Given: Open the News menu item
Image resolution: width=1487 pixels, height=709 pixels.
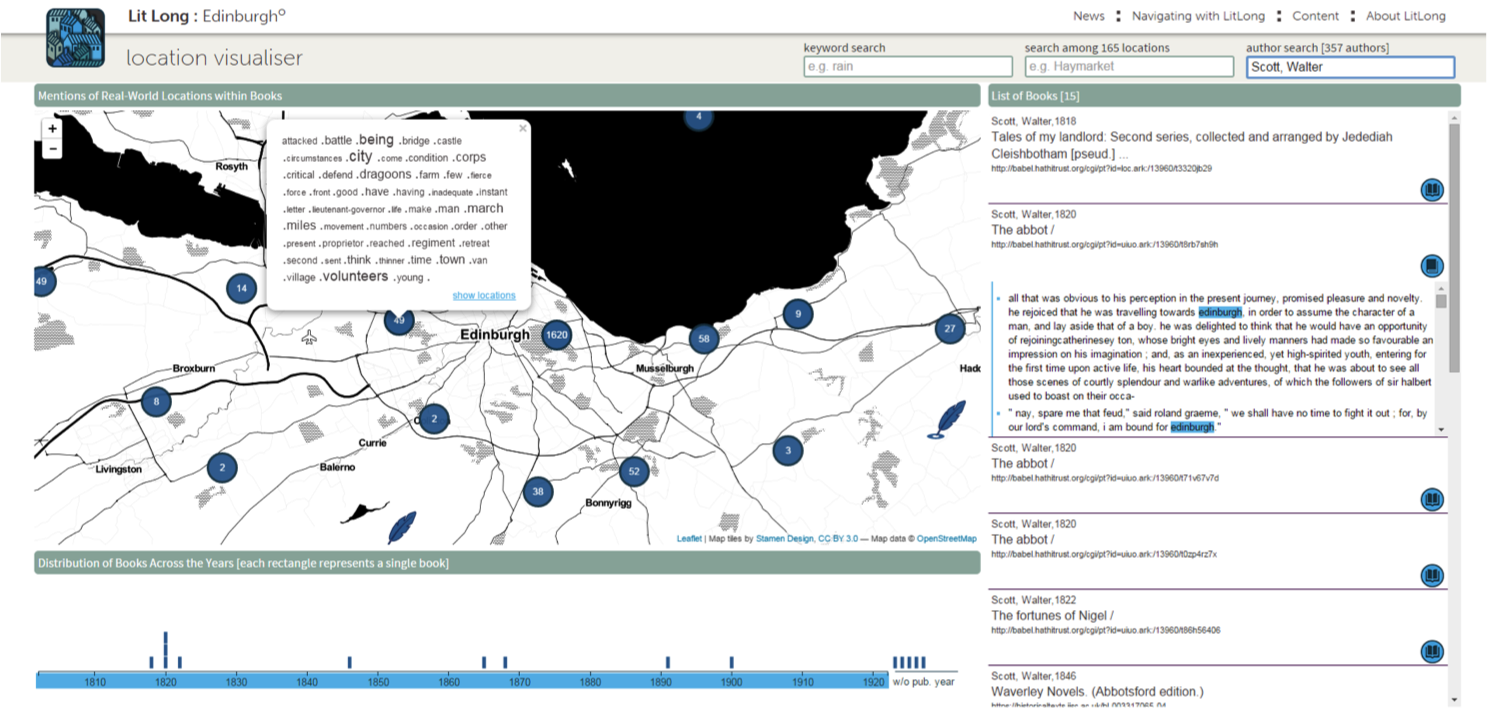Looking at the screenshot, I should [x=1089, y=16].
